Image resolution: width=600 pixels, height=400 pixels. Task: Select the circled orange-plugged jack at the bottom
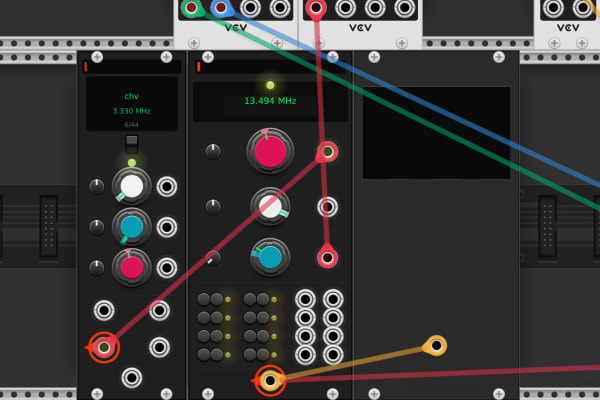point(270,380)
